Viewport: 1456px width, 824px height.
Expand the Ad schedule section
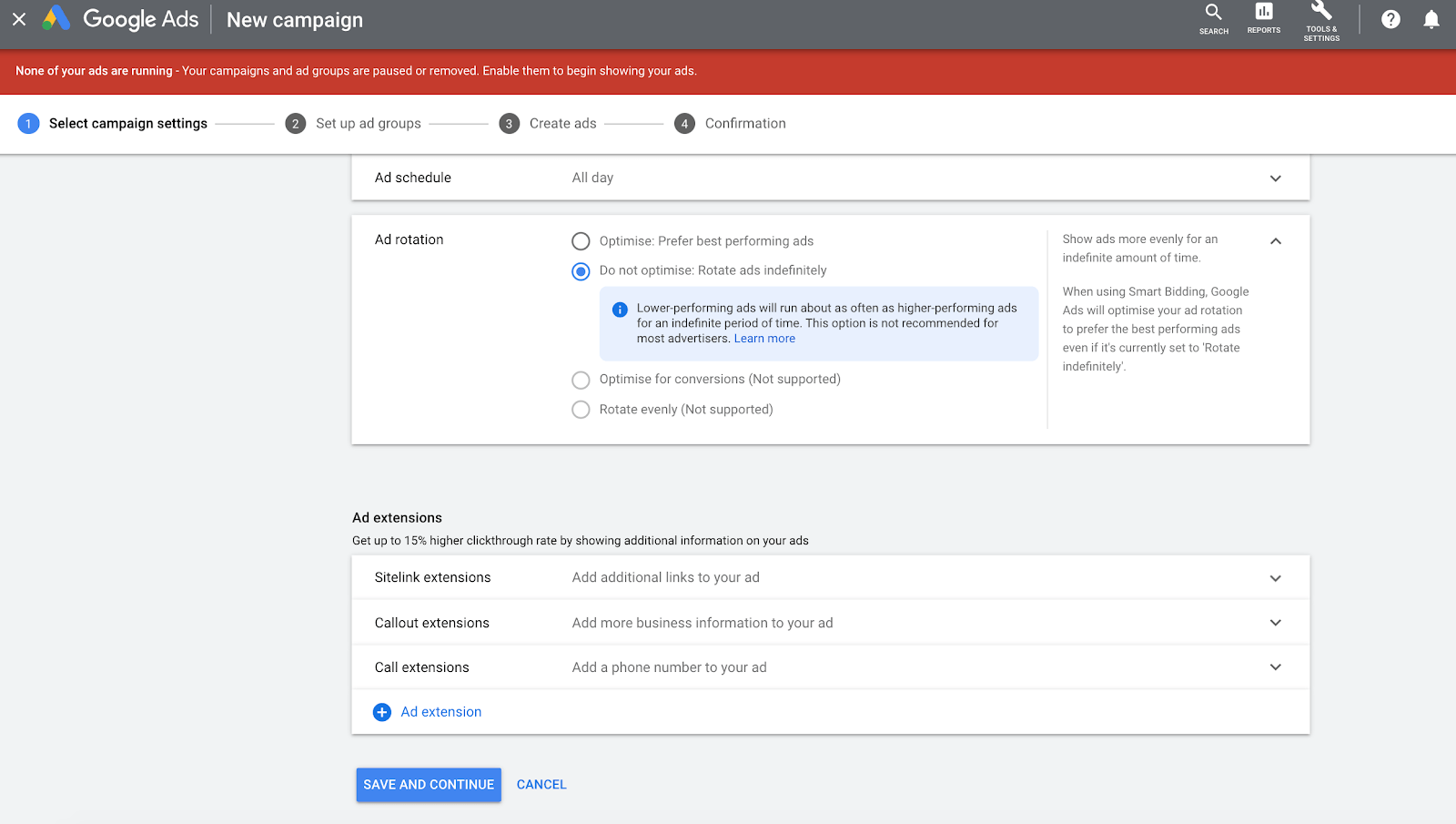1276,178
